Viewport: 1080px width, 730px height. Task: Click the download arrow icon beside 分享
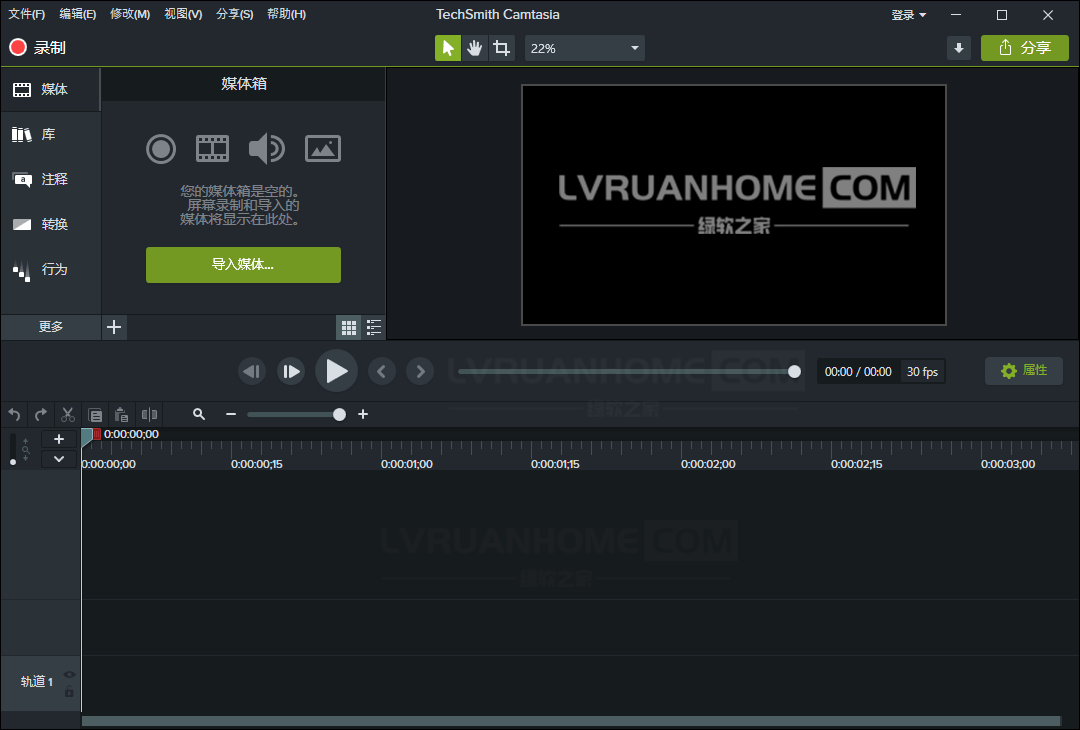tap(958, 48)
